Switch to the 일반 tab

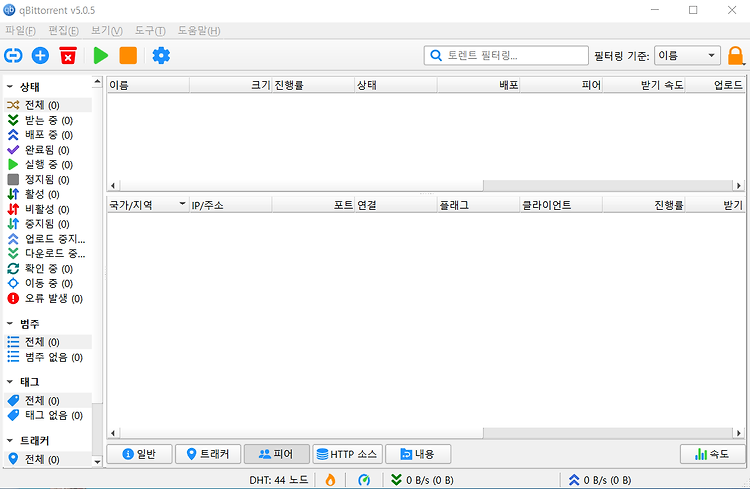click(139, 454)
